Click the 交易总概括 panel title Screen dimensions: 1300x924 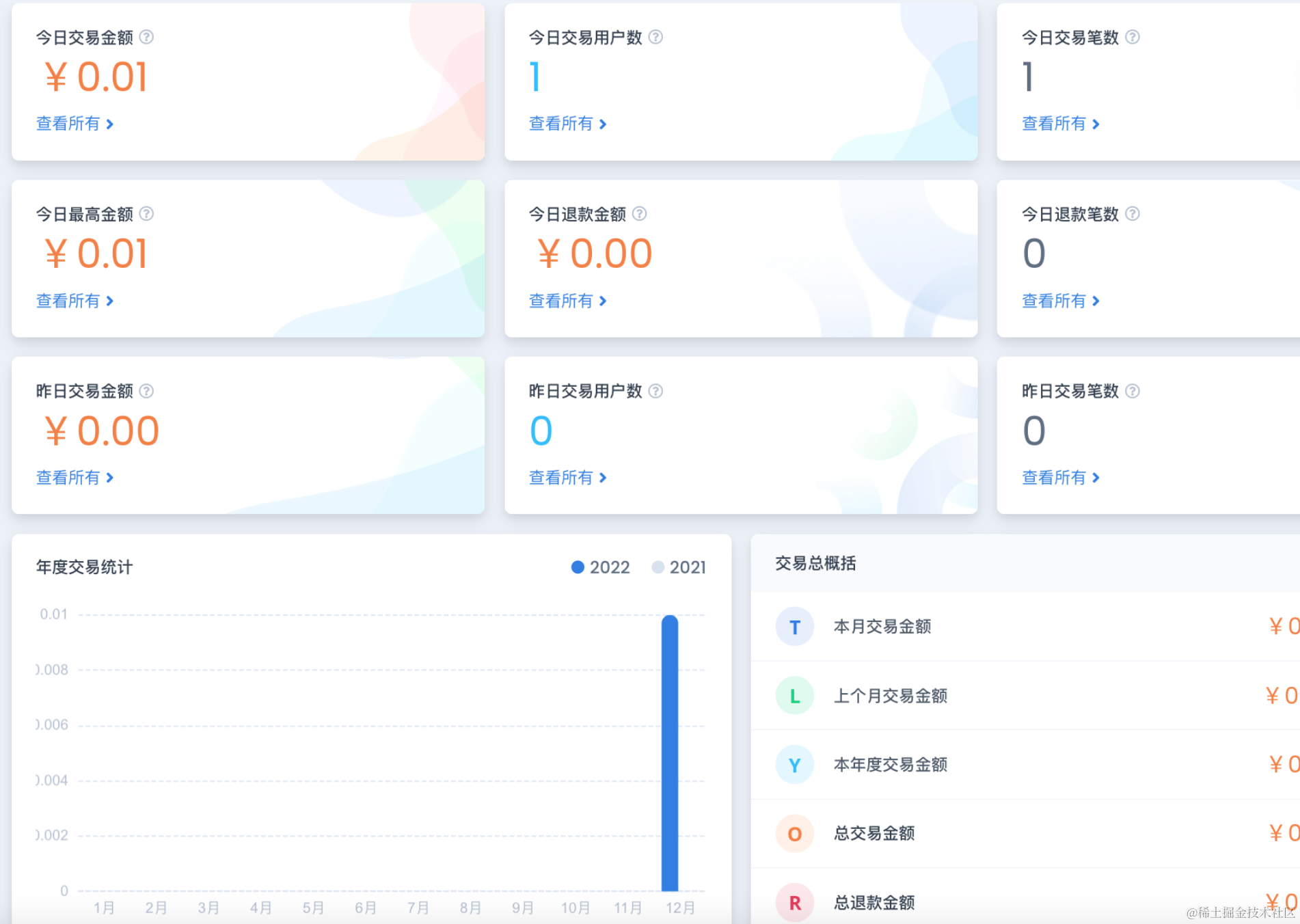pyautogui.click(x=815, y=563)
